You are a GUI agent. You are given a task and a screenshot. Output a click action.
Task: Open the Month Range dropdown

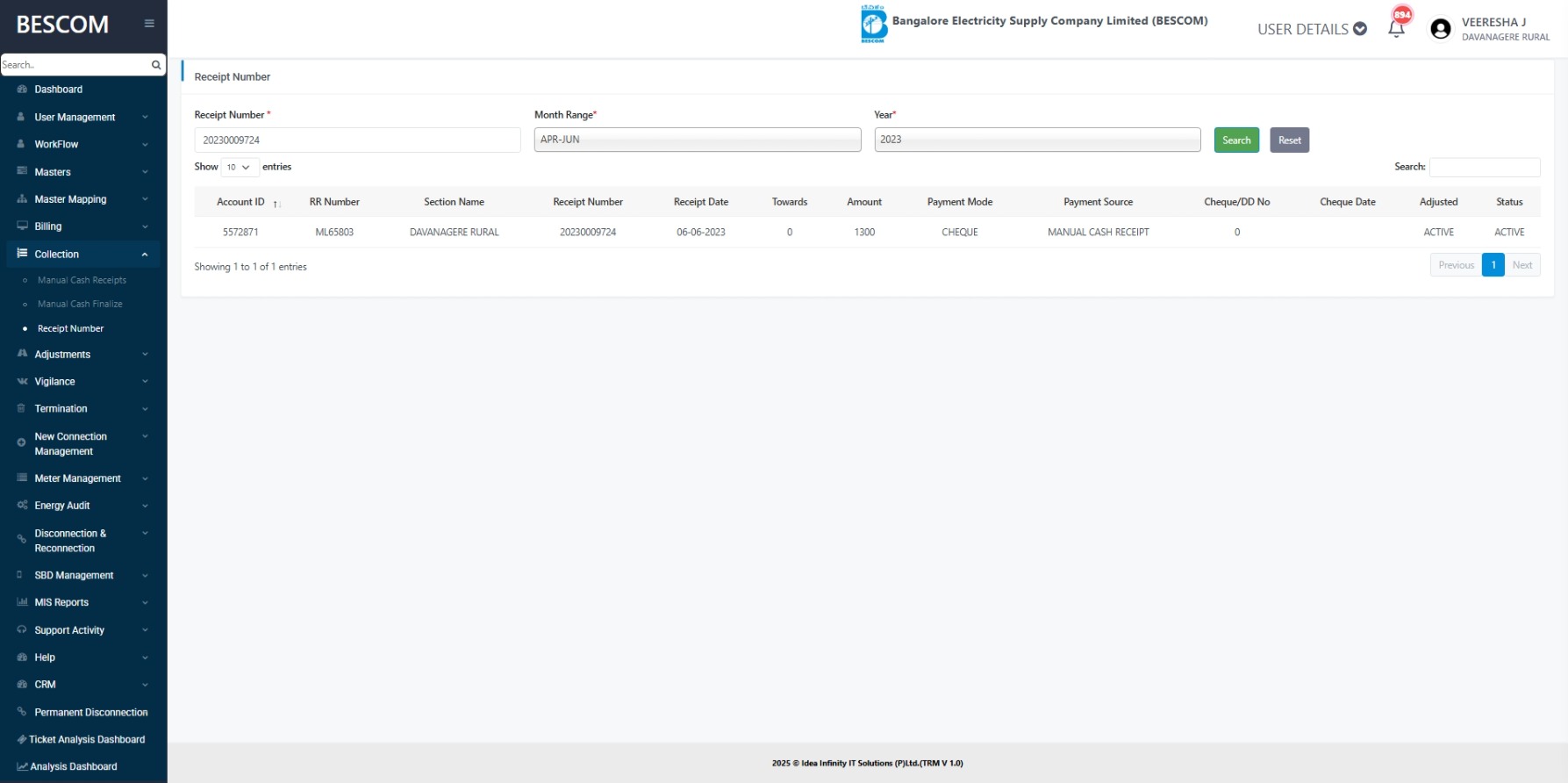coord(698,140)
